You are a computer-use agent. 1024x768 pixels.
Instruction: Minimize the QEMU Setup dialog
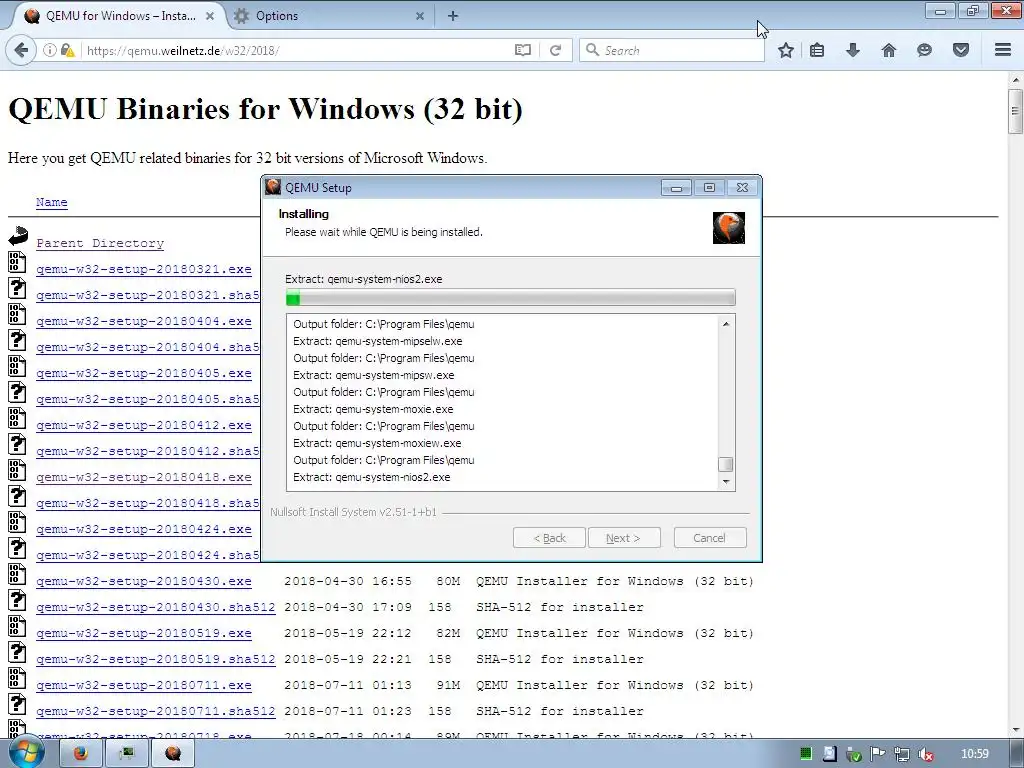pos(676,188)
